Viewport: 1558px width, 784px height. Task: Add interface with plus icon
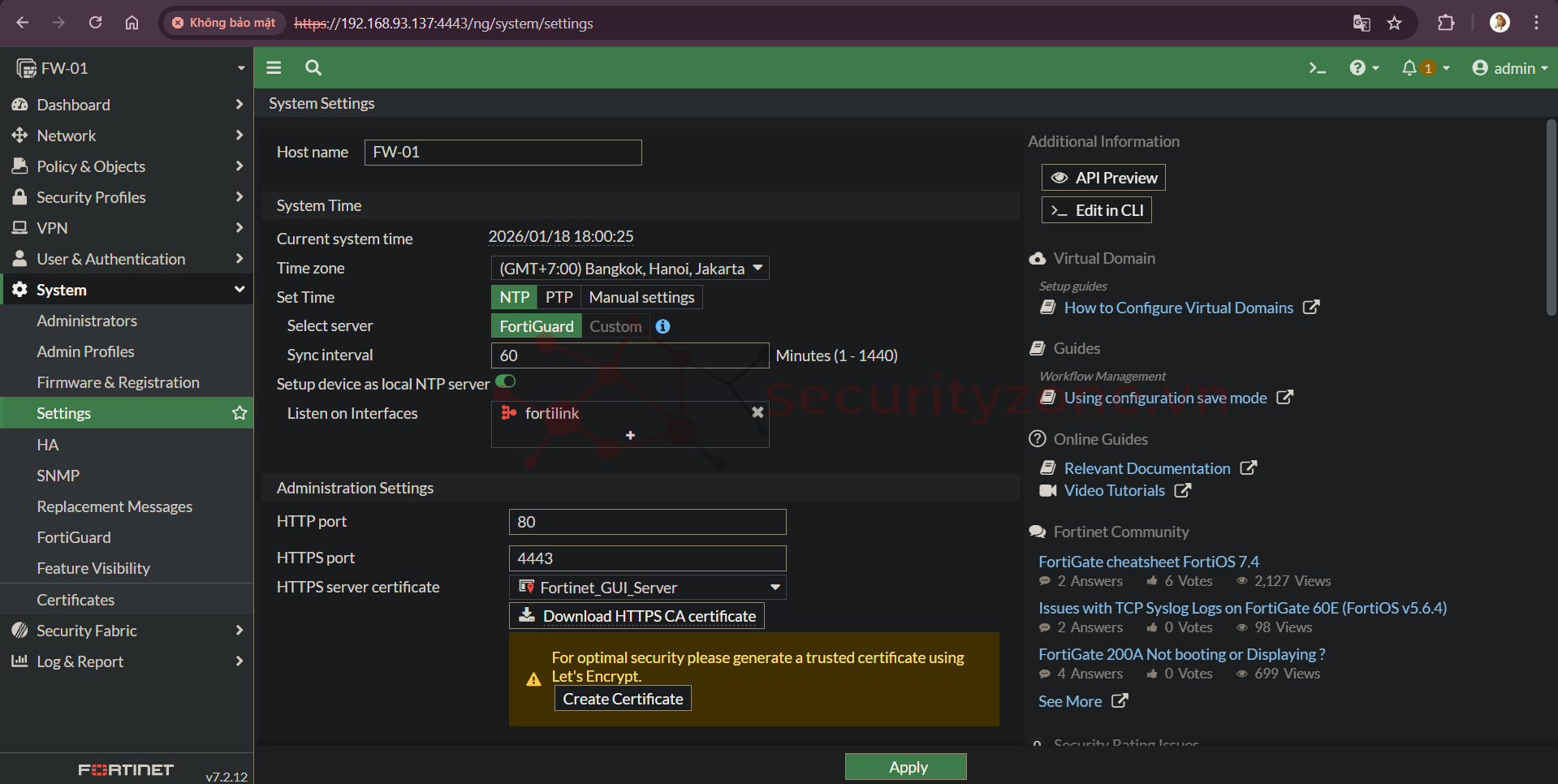click(x=630, y=436)
